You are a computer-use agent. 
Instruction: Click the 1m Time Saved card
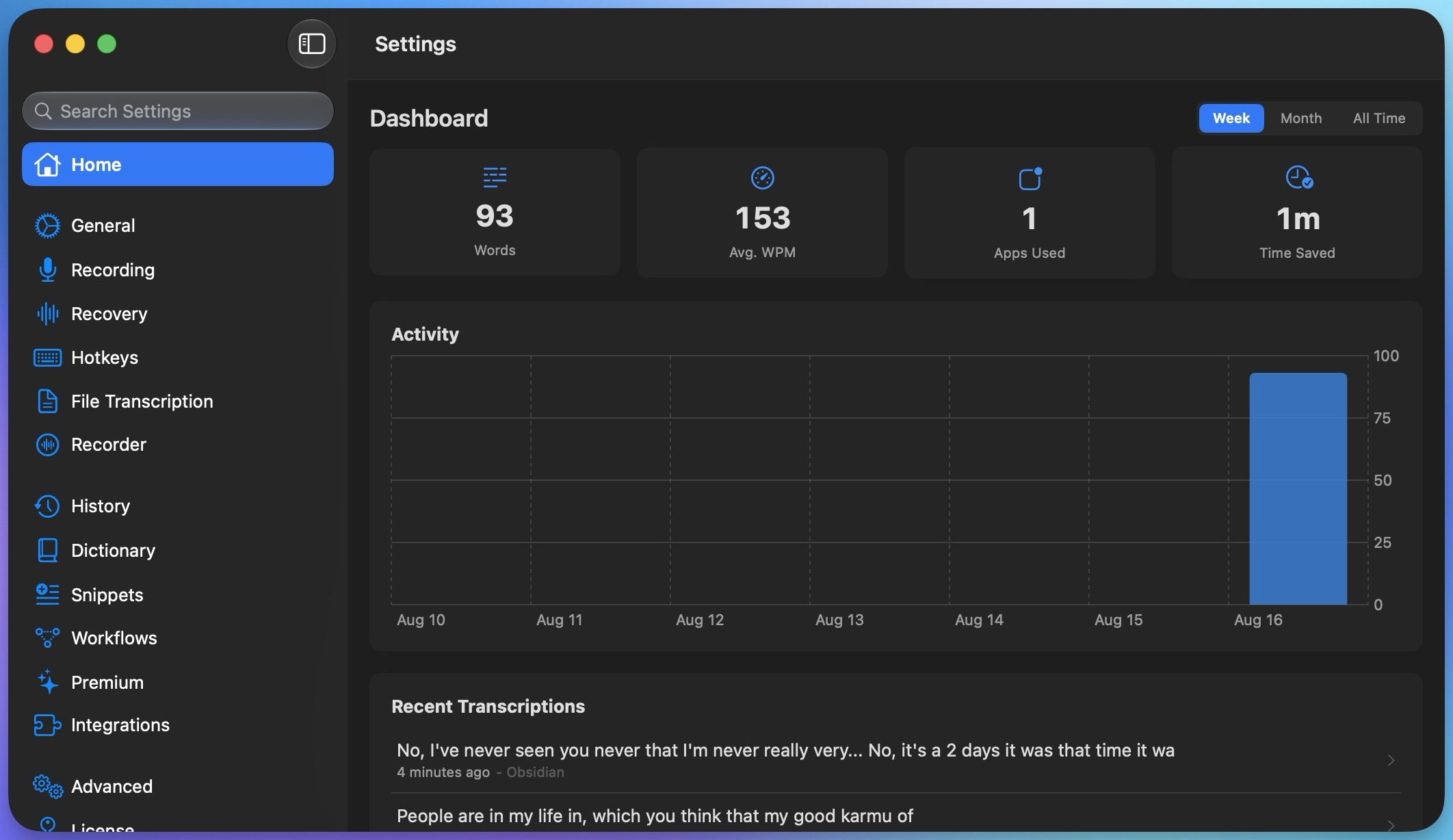1297,213
